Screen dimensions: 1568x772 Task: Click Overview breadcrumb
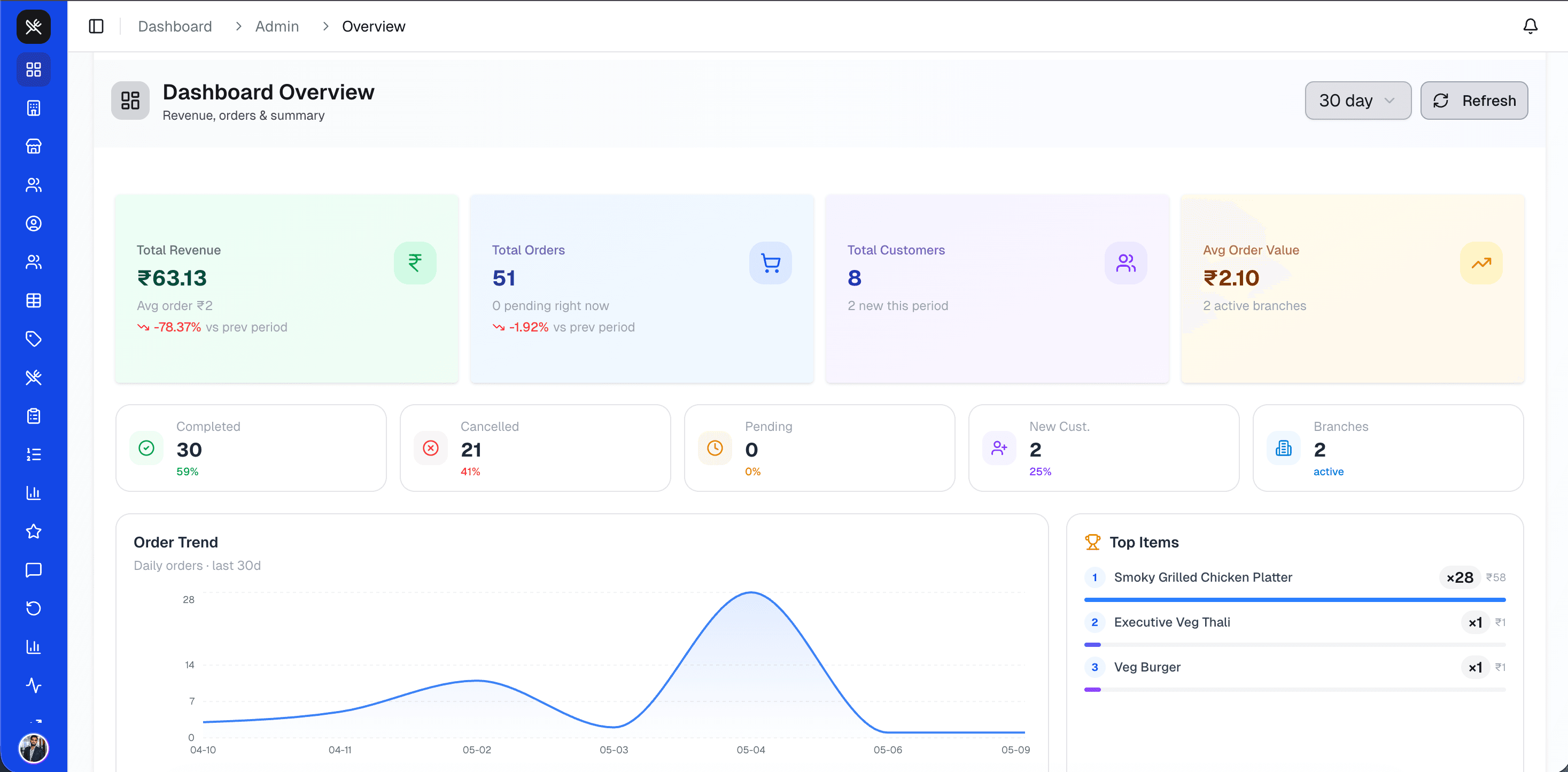pos(373,26)
